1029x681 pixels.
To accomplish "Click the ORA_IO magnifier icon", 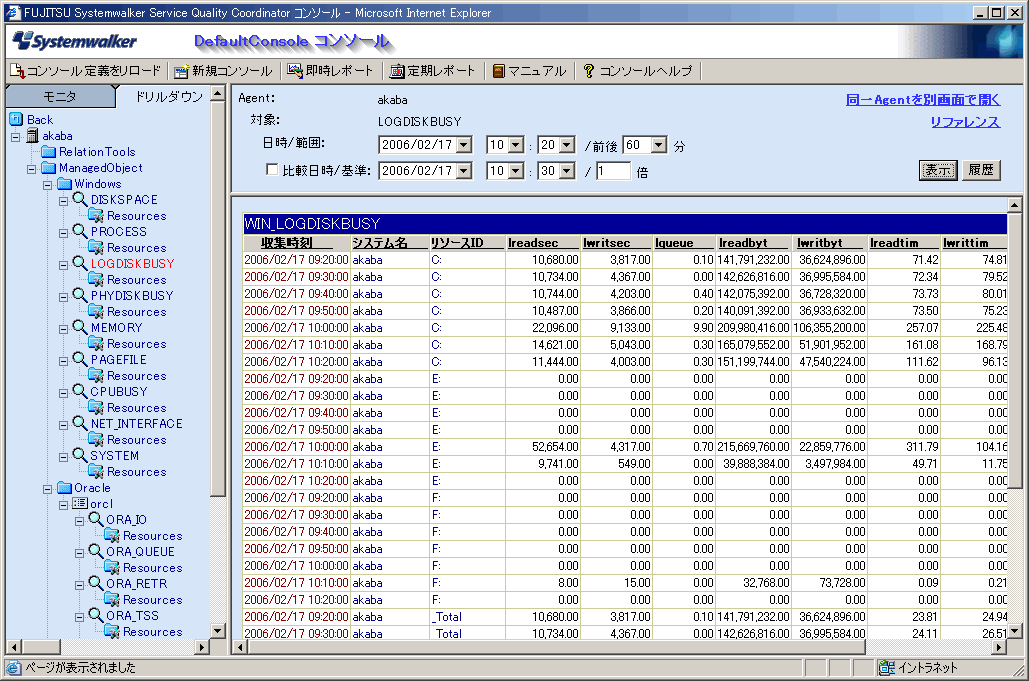I will 96,519.
